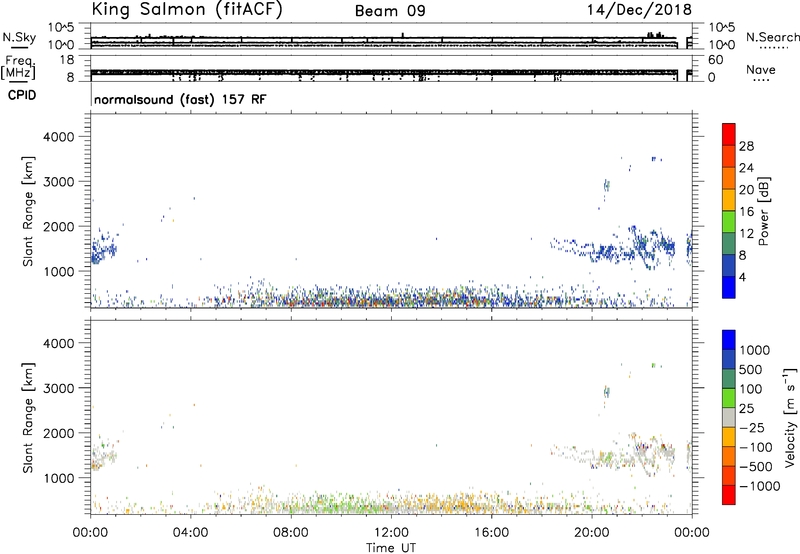
Task: Click the 'N.Search' legend label
Action: (772, 37)
